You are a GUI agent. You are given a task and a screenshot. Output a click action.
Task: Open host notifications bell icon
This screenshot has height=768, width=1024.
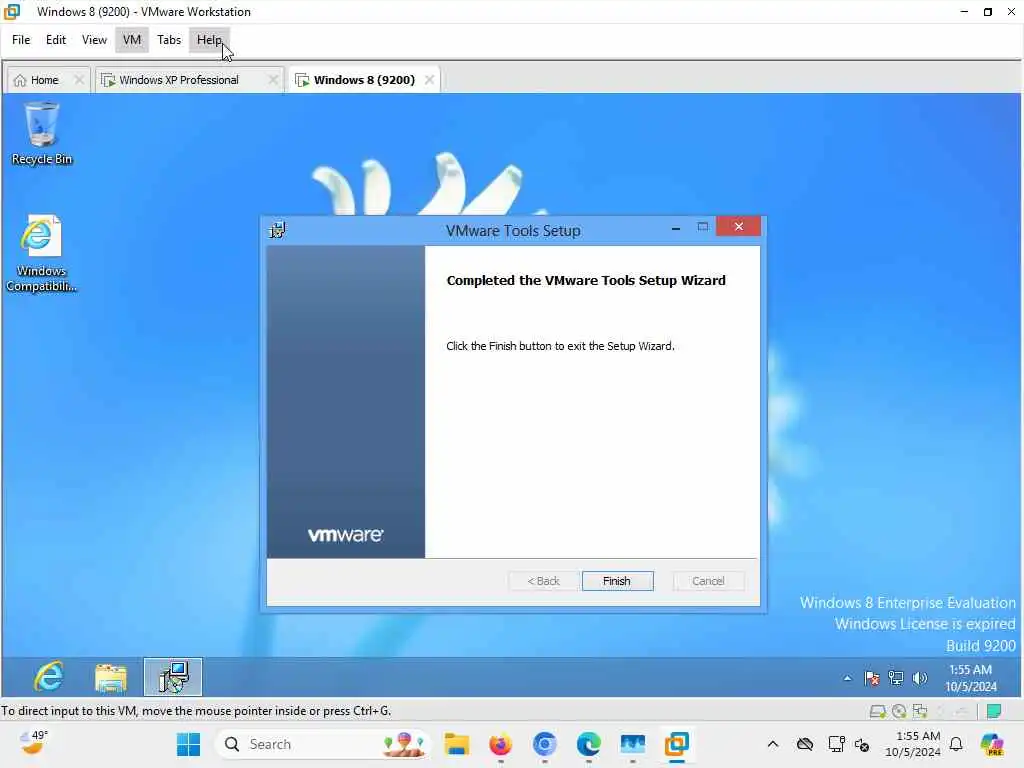coord(956,744)
